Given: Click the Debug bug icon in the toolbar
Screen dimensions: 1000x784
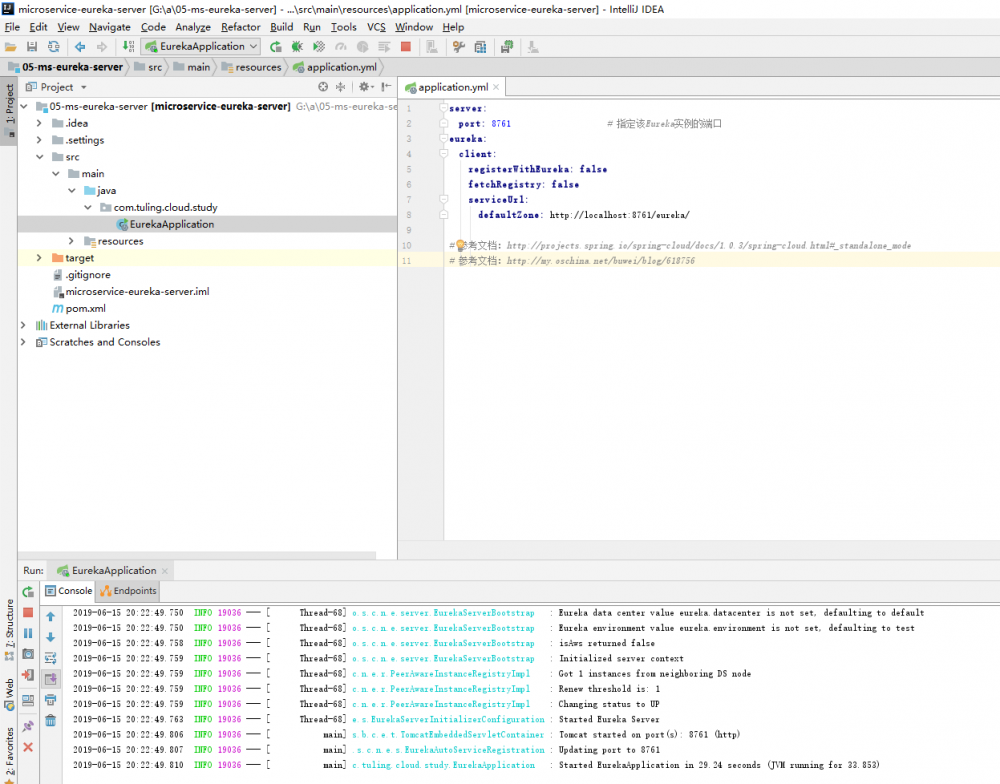Looking at the screenshot, I should tap(297, 46).
